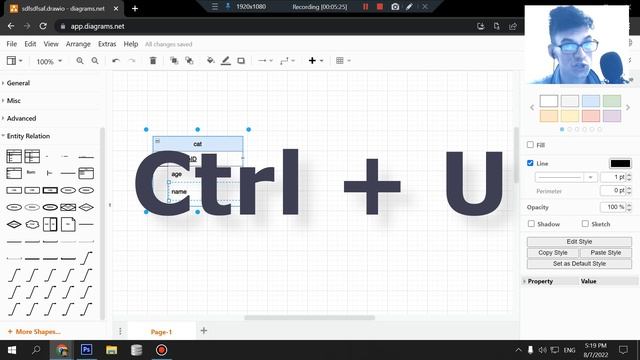Collapse the Entity Relation section
This screenshot has height=360, width=640.
(28, 136)
